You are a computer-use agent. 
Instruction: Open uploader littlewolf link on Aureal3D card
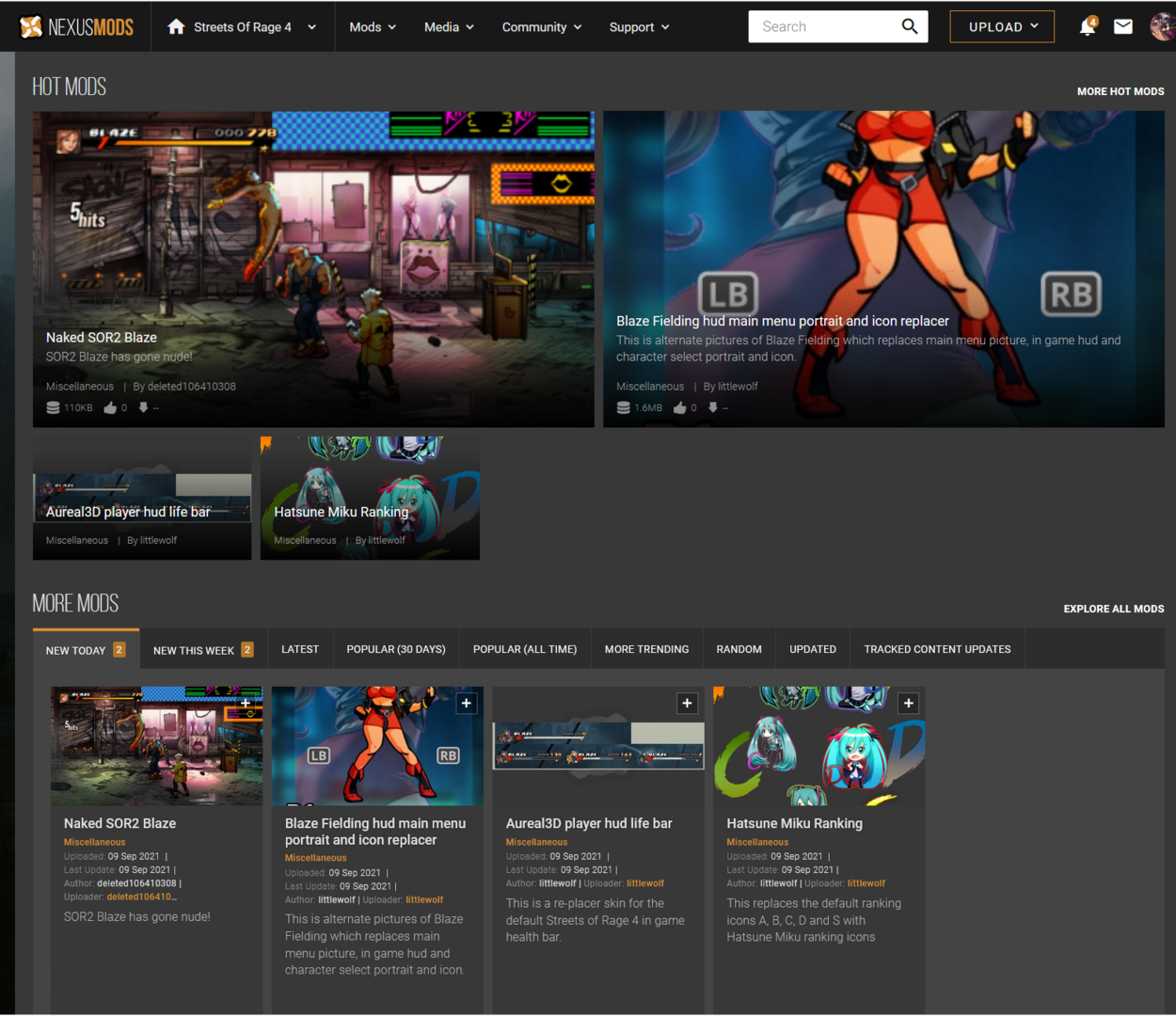(645, 883)
